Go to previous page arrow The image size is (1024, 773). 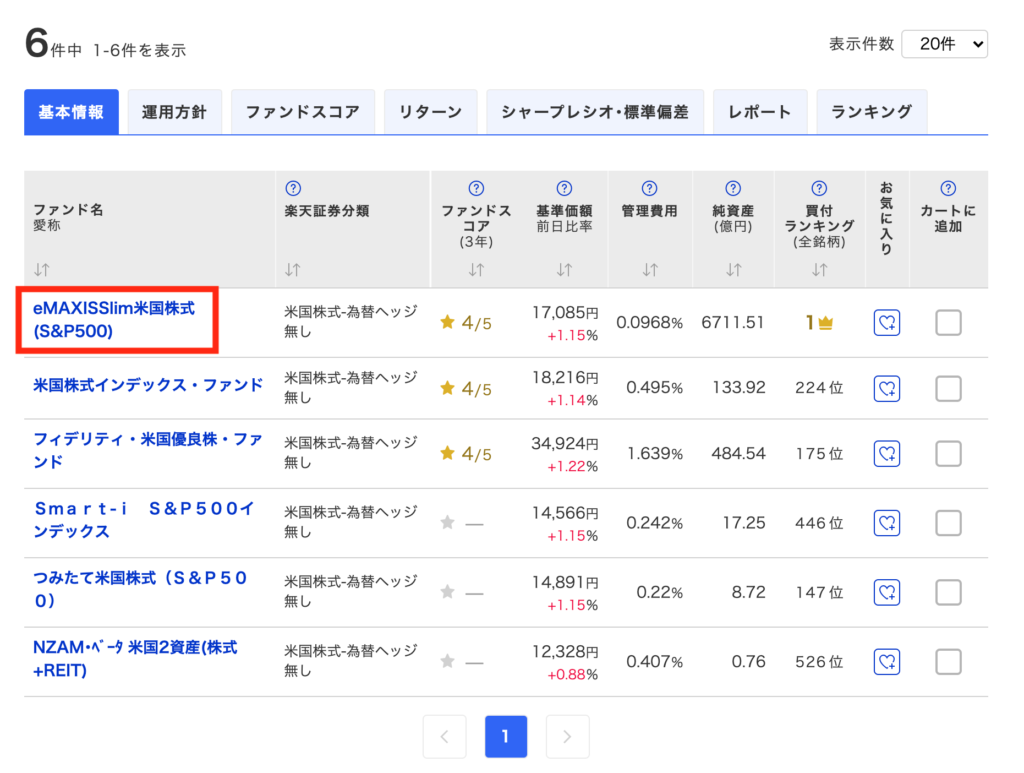click(x=445, y=736)
